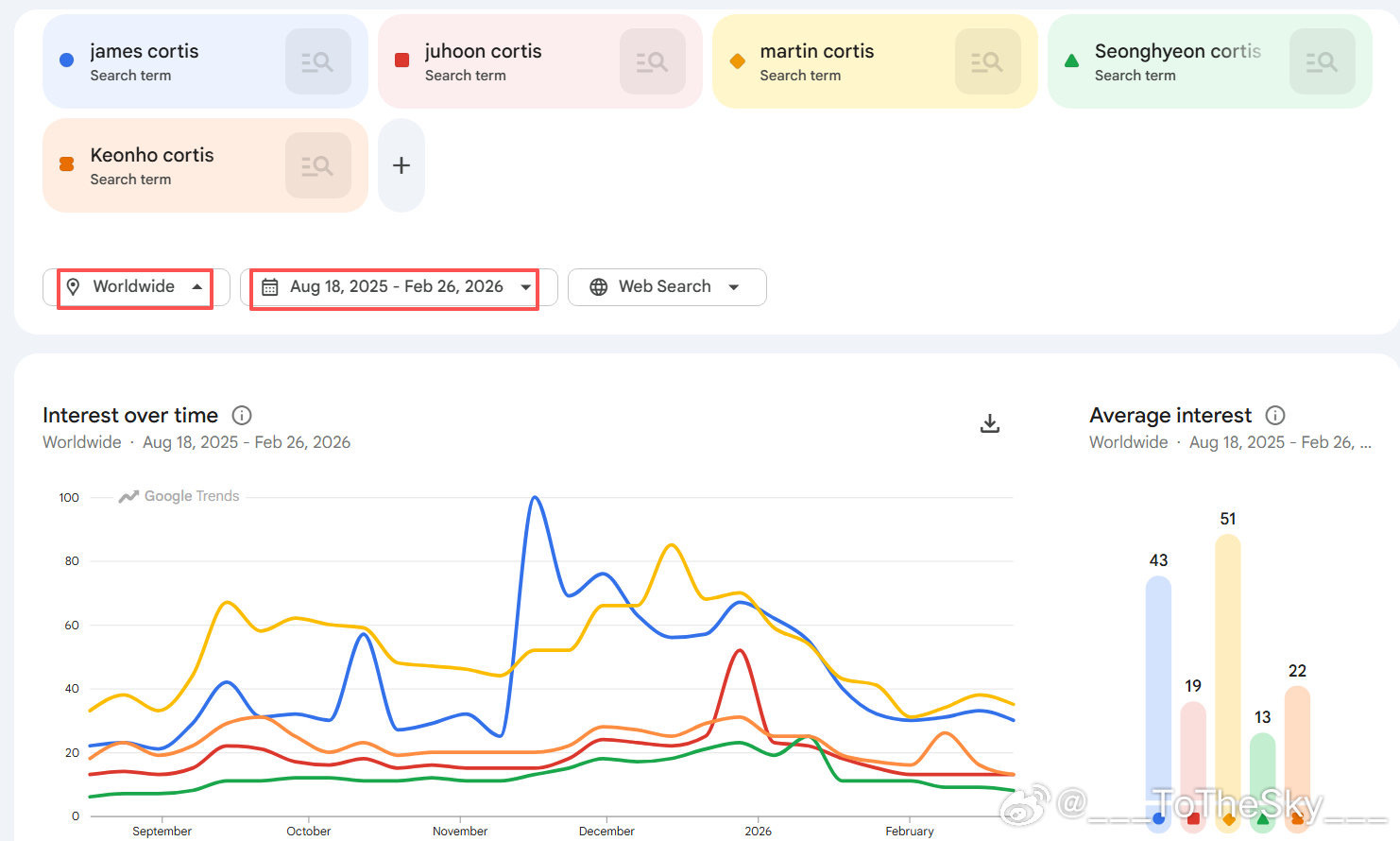Edit the james cortis search term

pos(145,52)
